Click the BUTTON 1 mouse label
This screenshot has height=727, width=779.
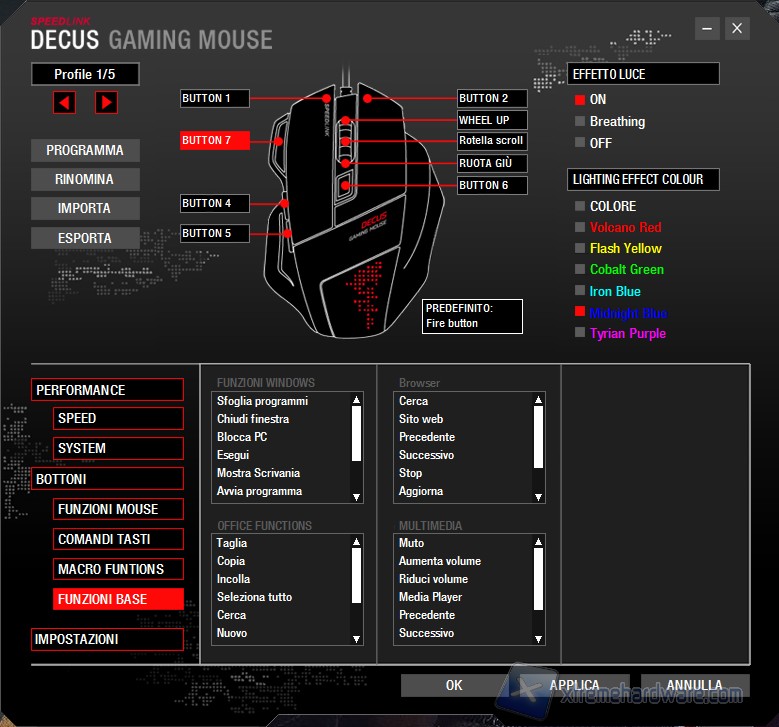214,98
